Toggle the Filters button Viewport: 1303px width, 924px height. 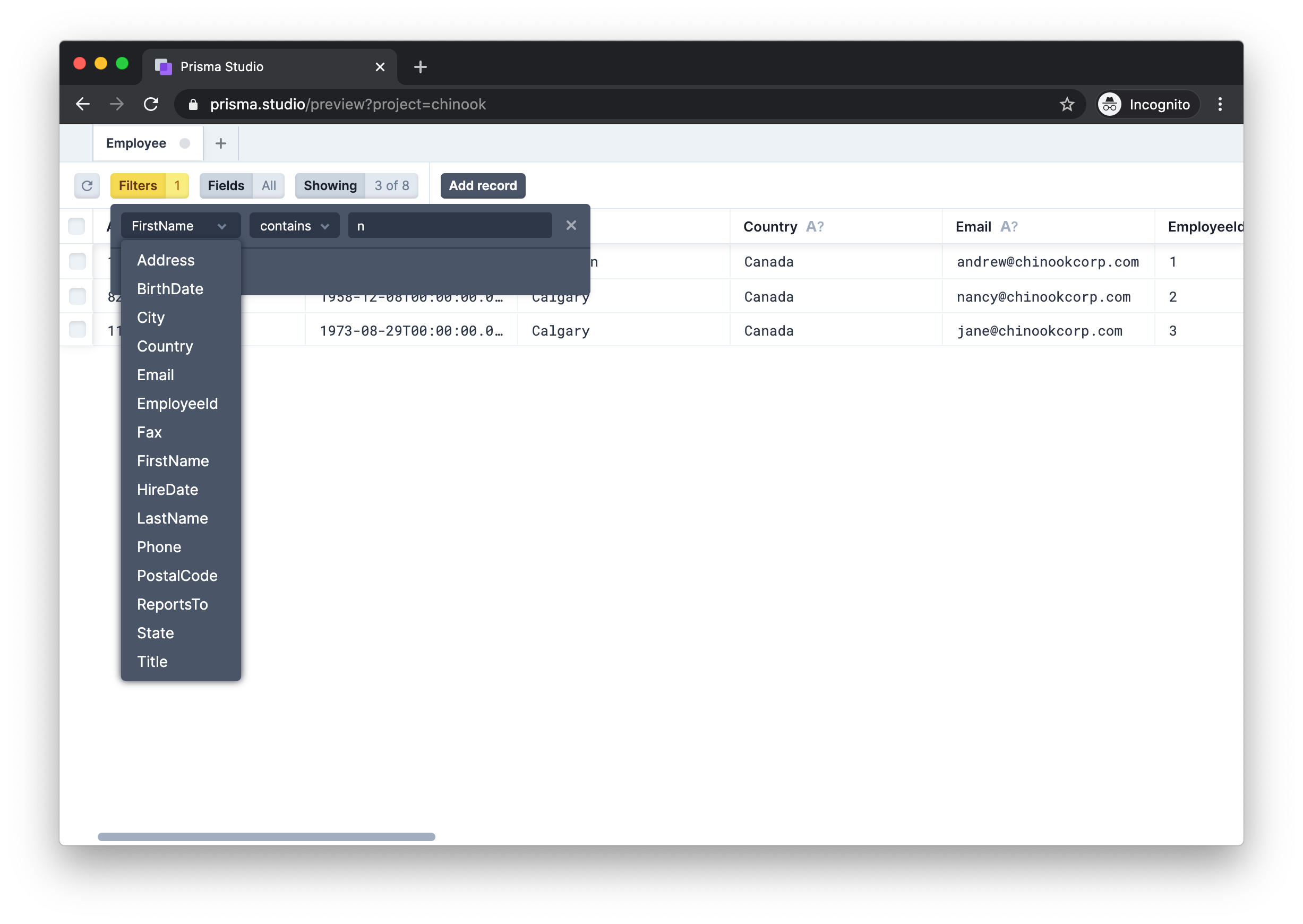pyautogui.click(x=149, y=185)
